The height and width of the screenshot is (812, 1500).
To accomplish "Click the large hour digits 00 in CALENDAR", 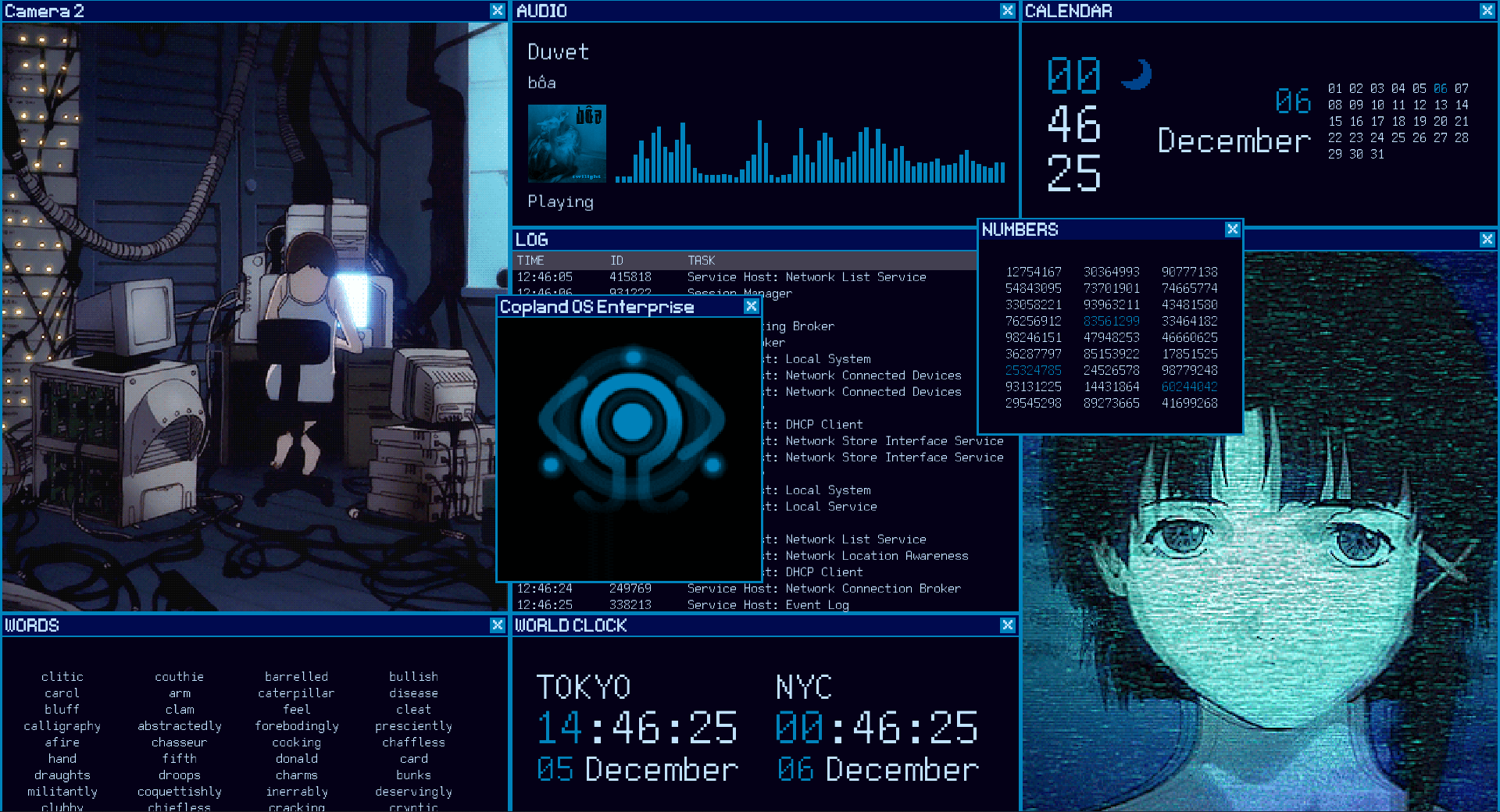I will (x=1073, y=76).
